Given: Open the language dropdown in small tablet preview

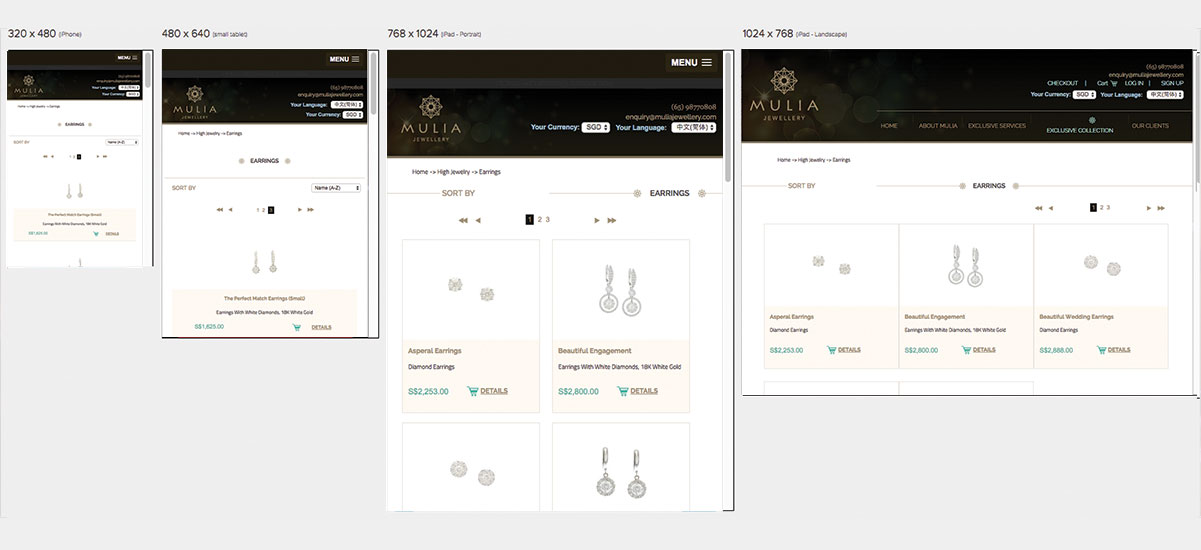Looking at the screenshot, I should (346, 105).
